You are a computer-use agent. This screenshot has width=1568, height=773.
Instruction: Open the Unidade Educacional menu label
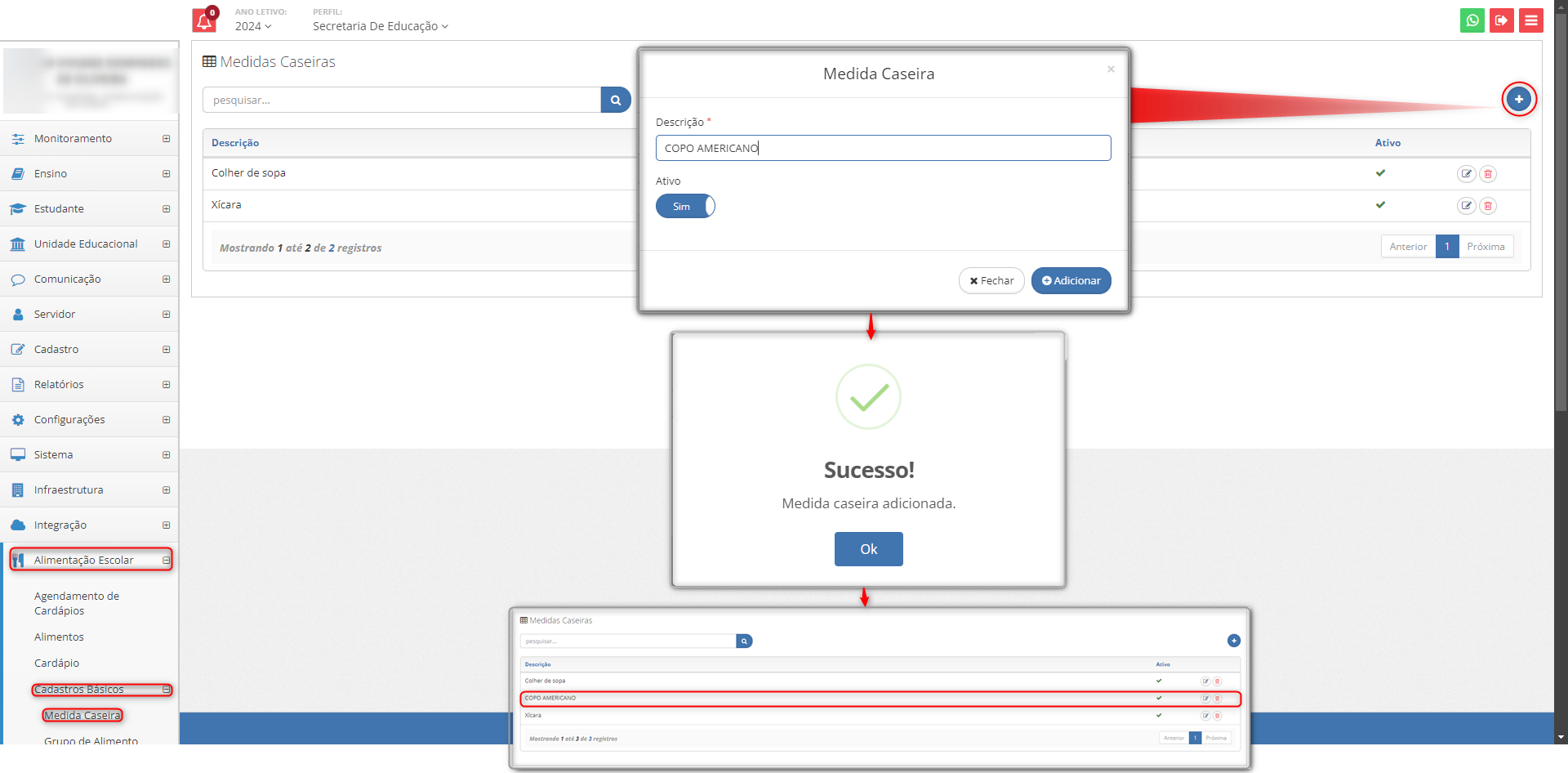point(86,244)
